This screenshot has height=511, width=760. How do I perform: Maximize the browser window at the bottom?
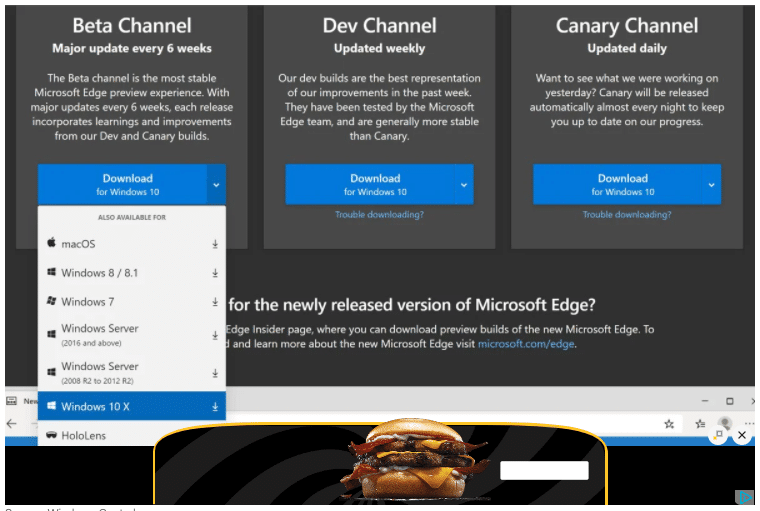729,401
